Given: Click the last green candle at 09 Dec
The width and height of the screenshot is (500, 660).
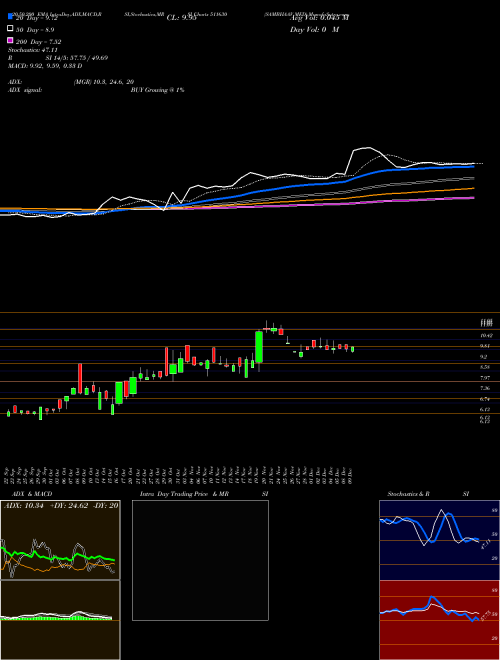Looking at the screenshot, I should pos(353,349).
